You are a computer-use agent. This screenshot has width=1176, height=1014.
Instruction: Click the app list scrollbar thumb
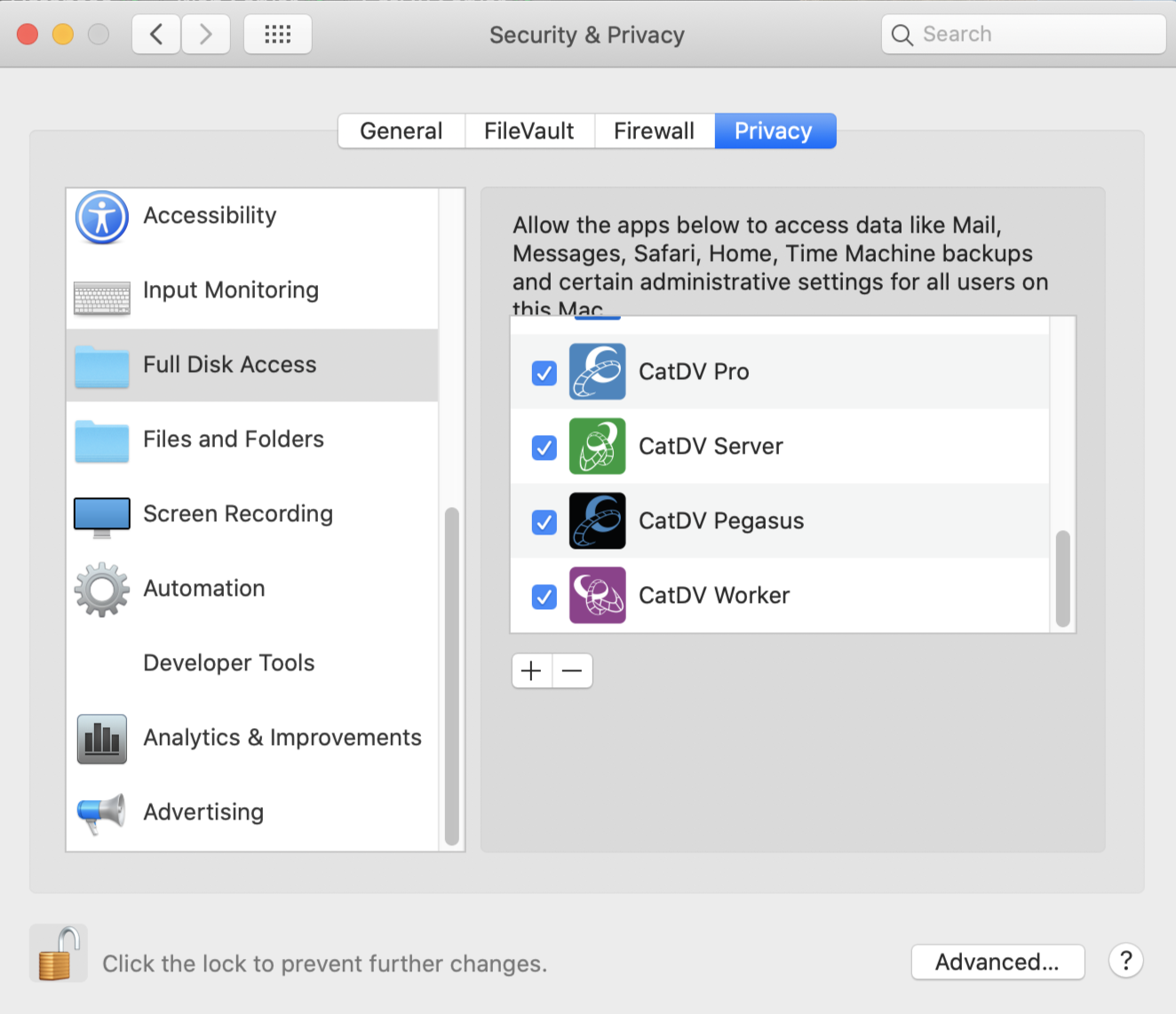coord(1062,579)
